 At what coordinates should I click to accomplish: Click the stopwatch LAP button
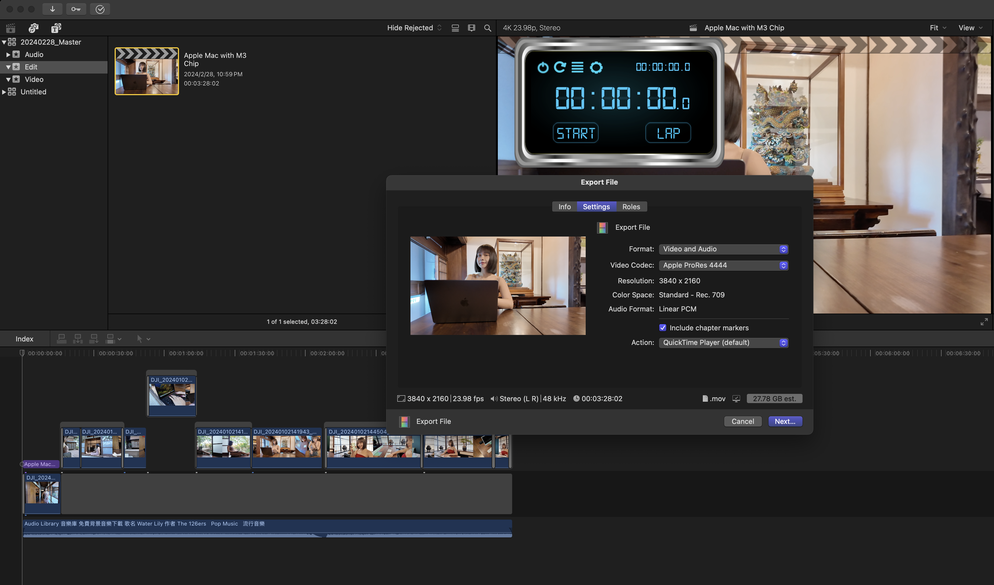pyautogui.click(x=668, y=133)
